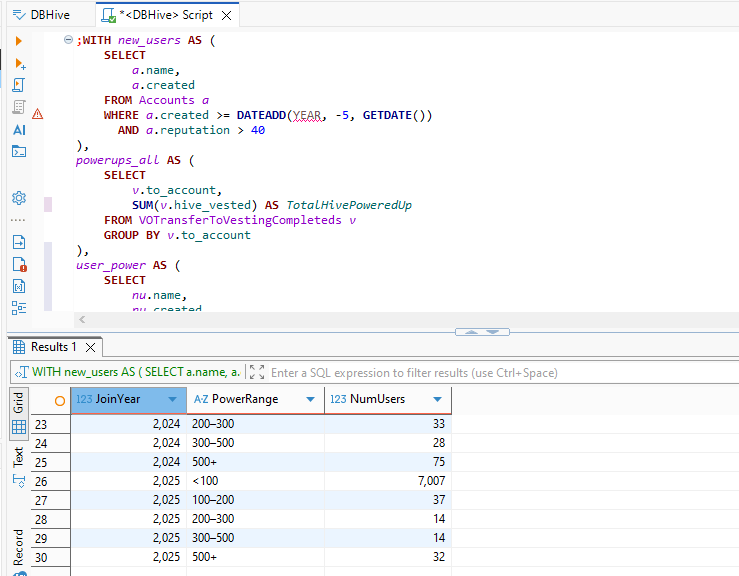Click the '100–200' cell in row 27
Screen dimensions: 739x576
coord(255,500)
